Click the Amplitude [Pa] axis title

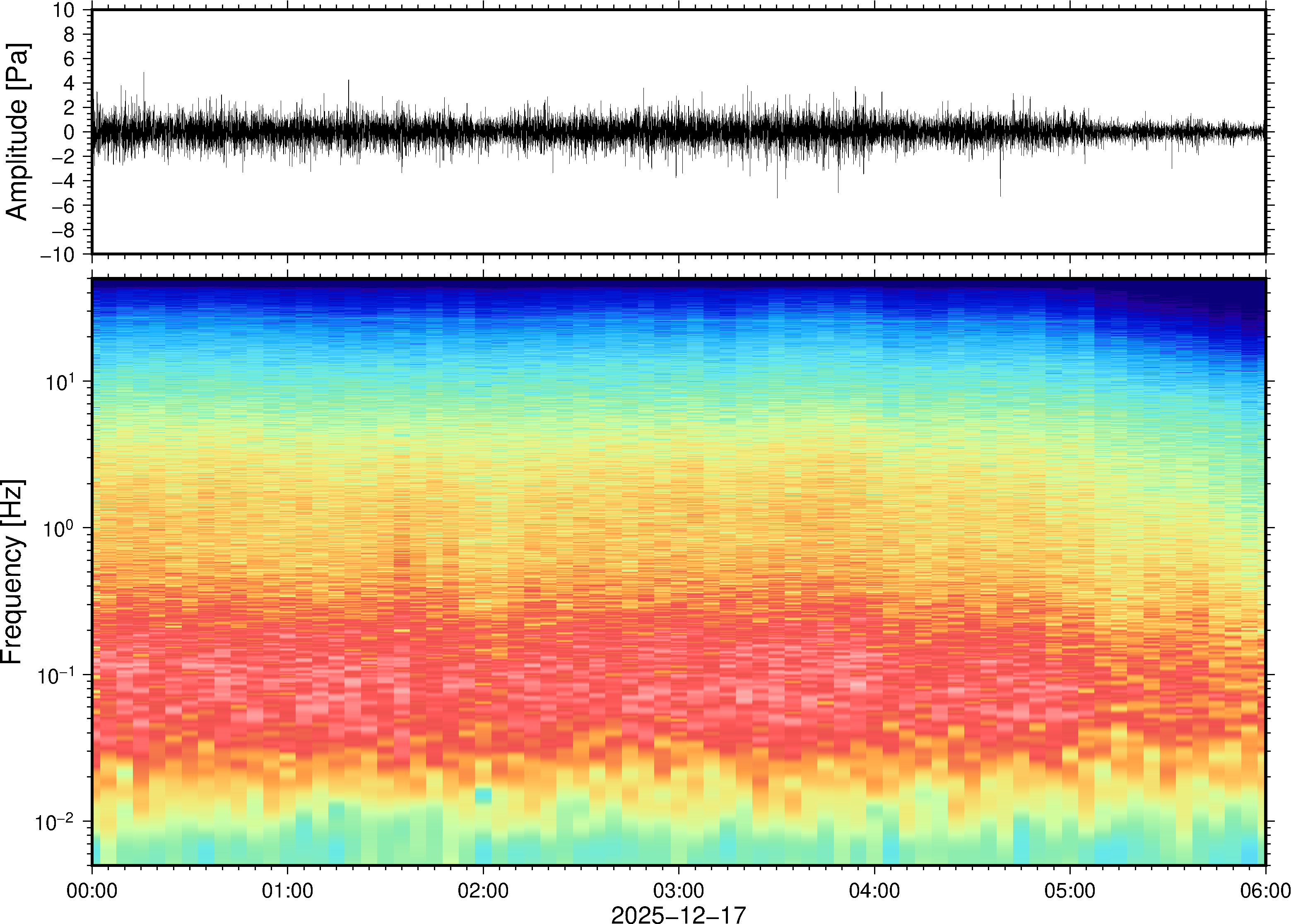(x=17, y=132)
